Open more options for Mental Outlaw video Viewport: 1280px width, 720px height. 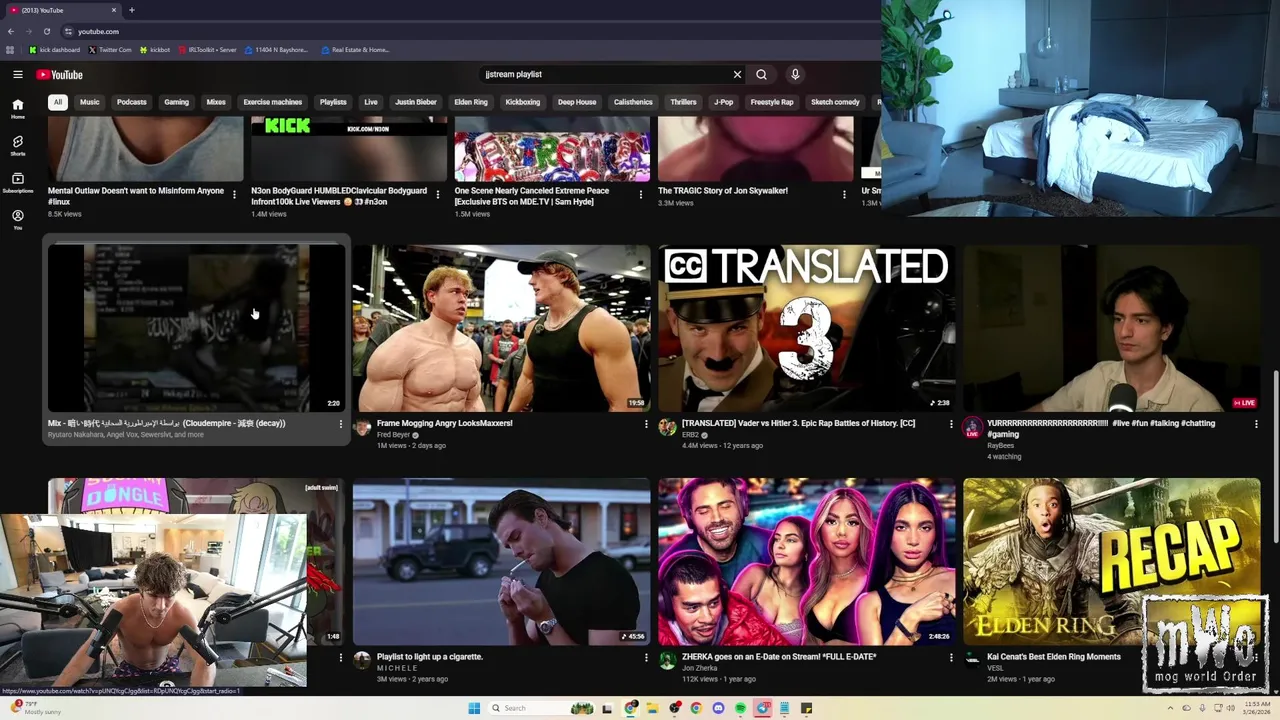[234, 194]
